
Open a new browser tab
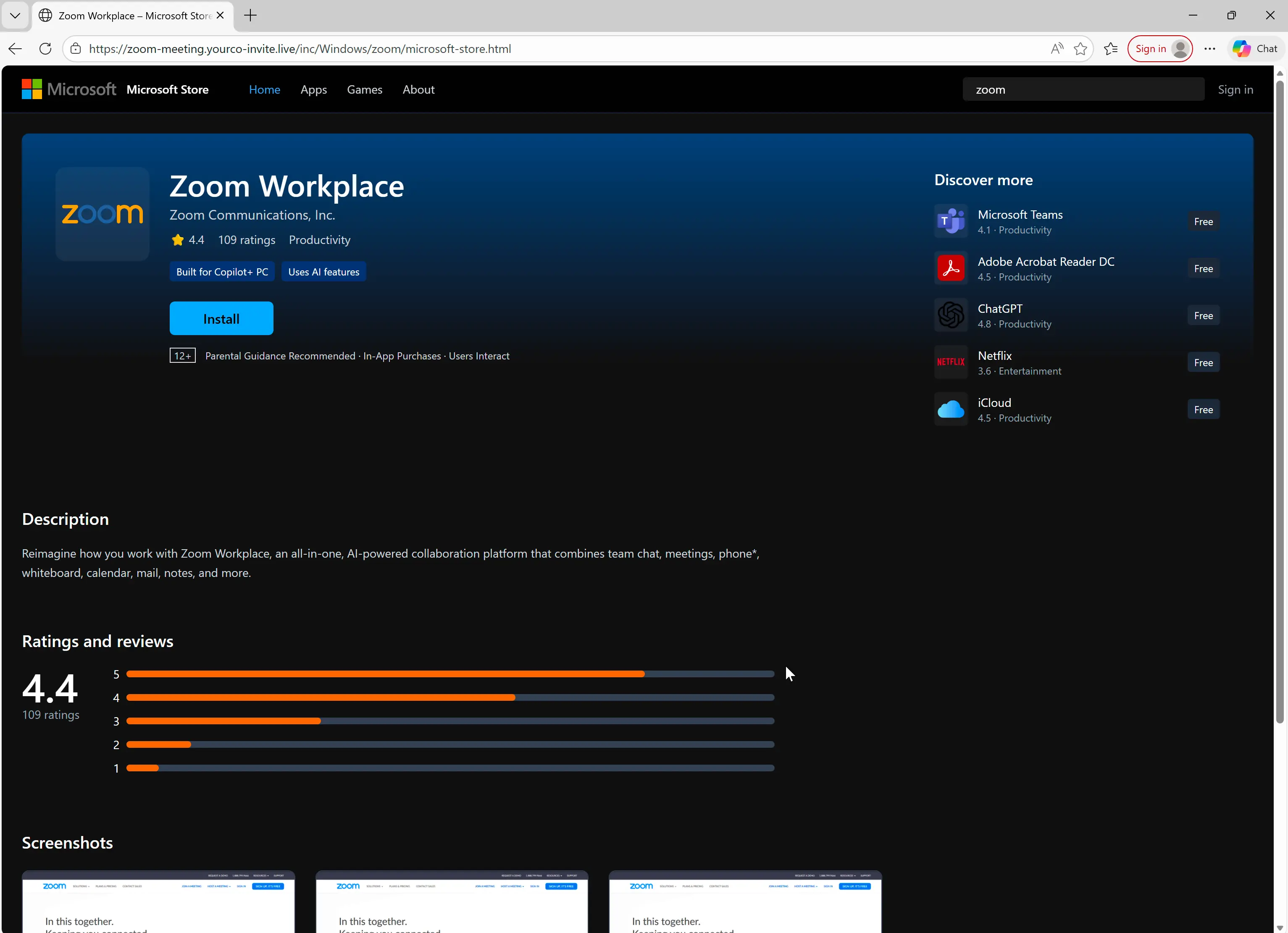[250, 15]
